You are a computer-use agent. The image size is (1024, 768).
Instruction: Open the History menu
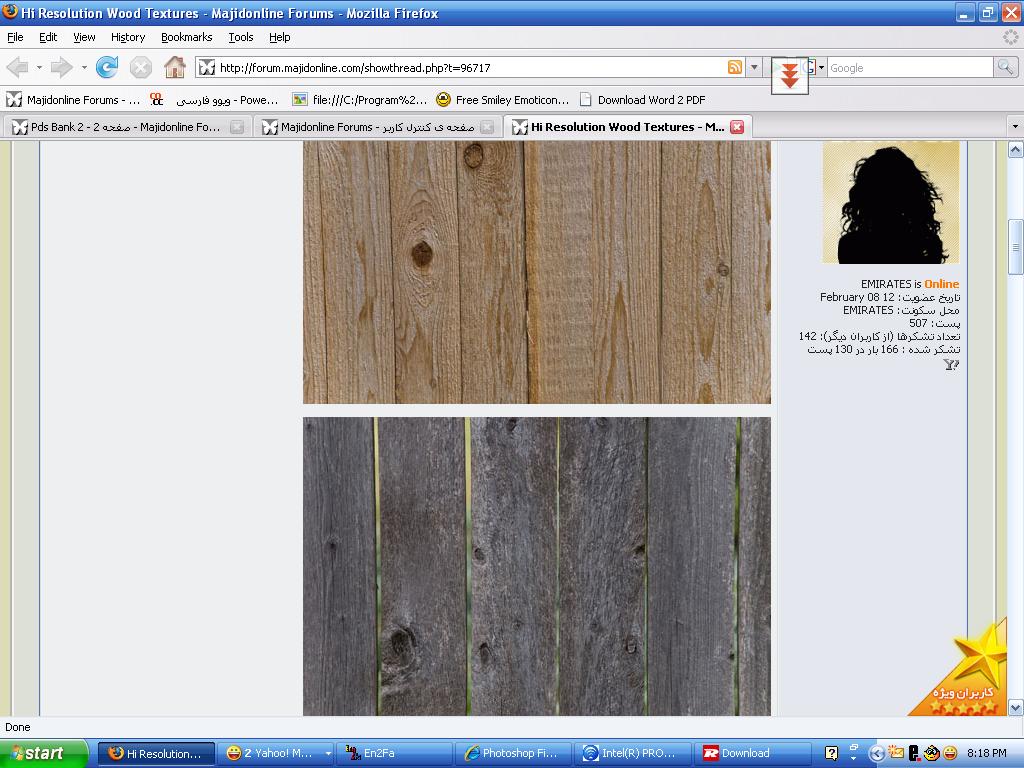click(x=128, y=37)
